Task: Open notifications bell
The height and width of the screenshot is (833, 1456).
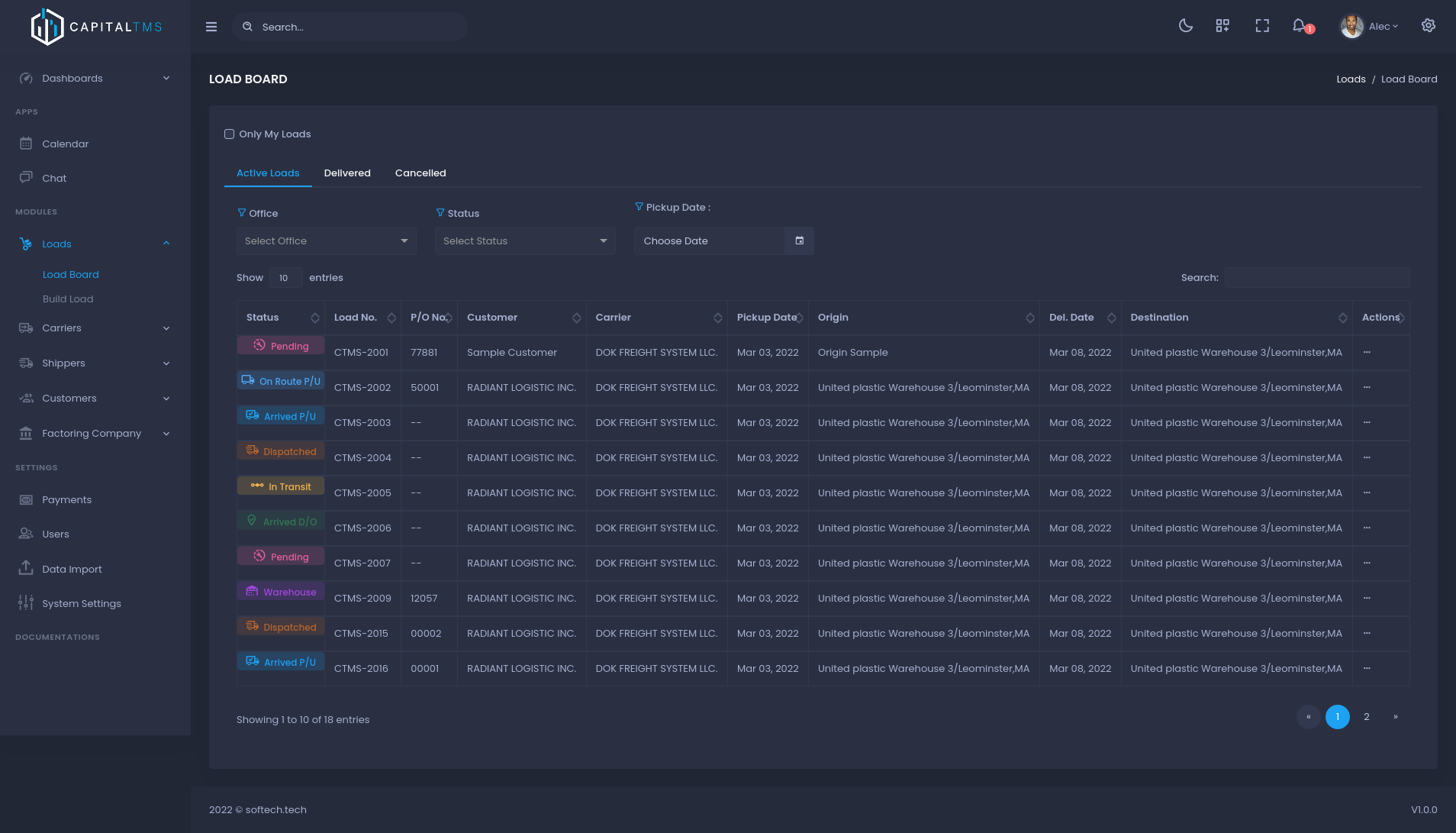Action: 1299,26
